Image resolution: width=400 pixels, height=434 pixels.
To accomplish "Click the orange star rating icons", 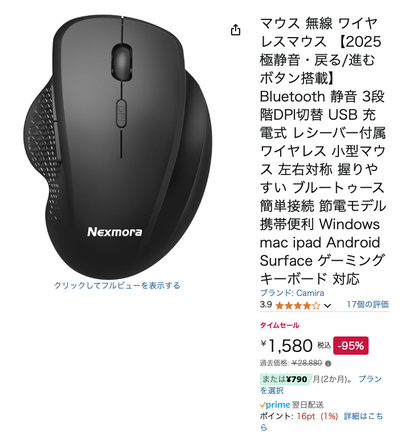I will (298, 305).
